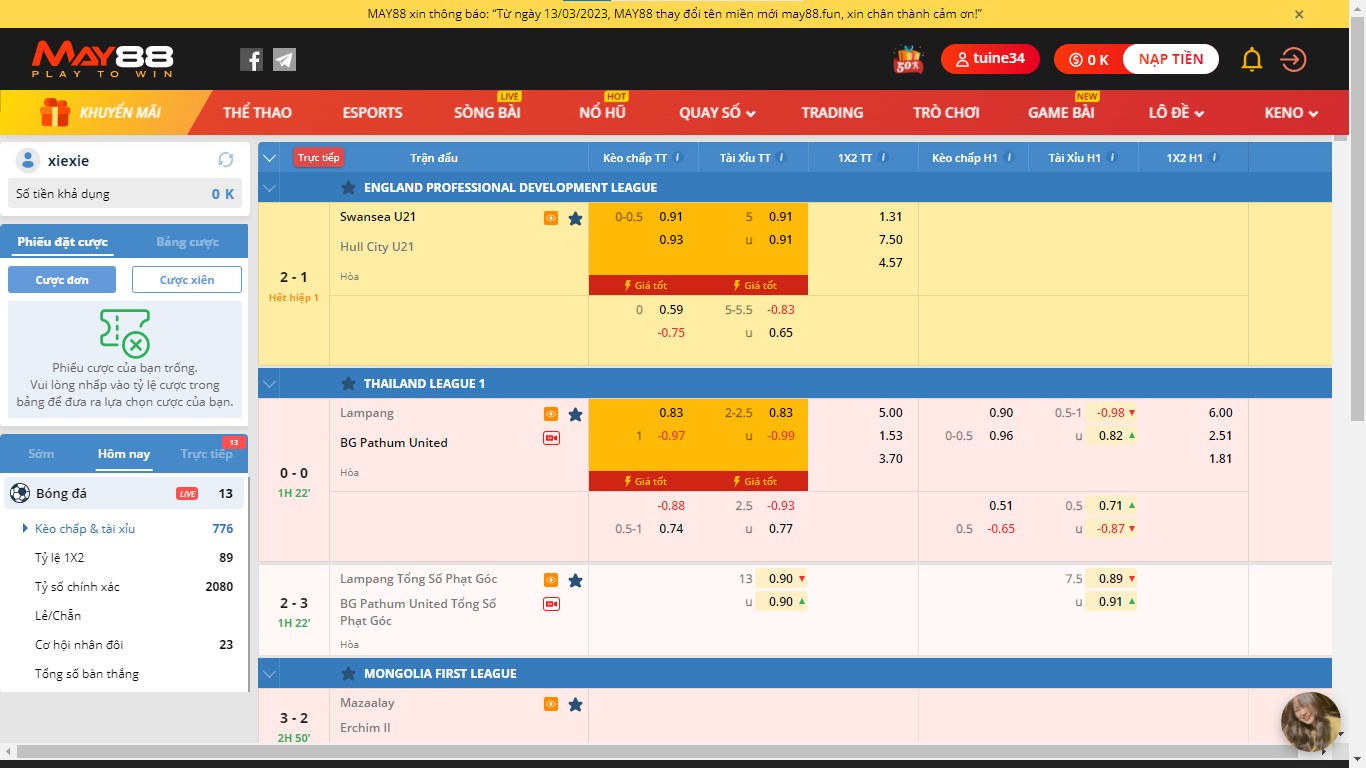Close the yellow announcement banner
Image resolution: width=1366 pixels, height=768 pixels.
coord(1299,14)
